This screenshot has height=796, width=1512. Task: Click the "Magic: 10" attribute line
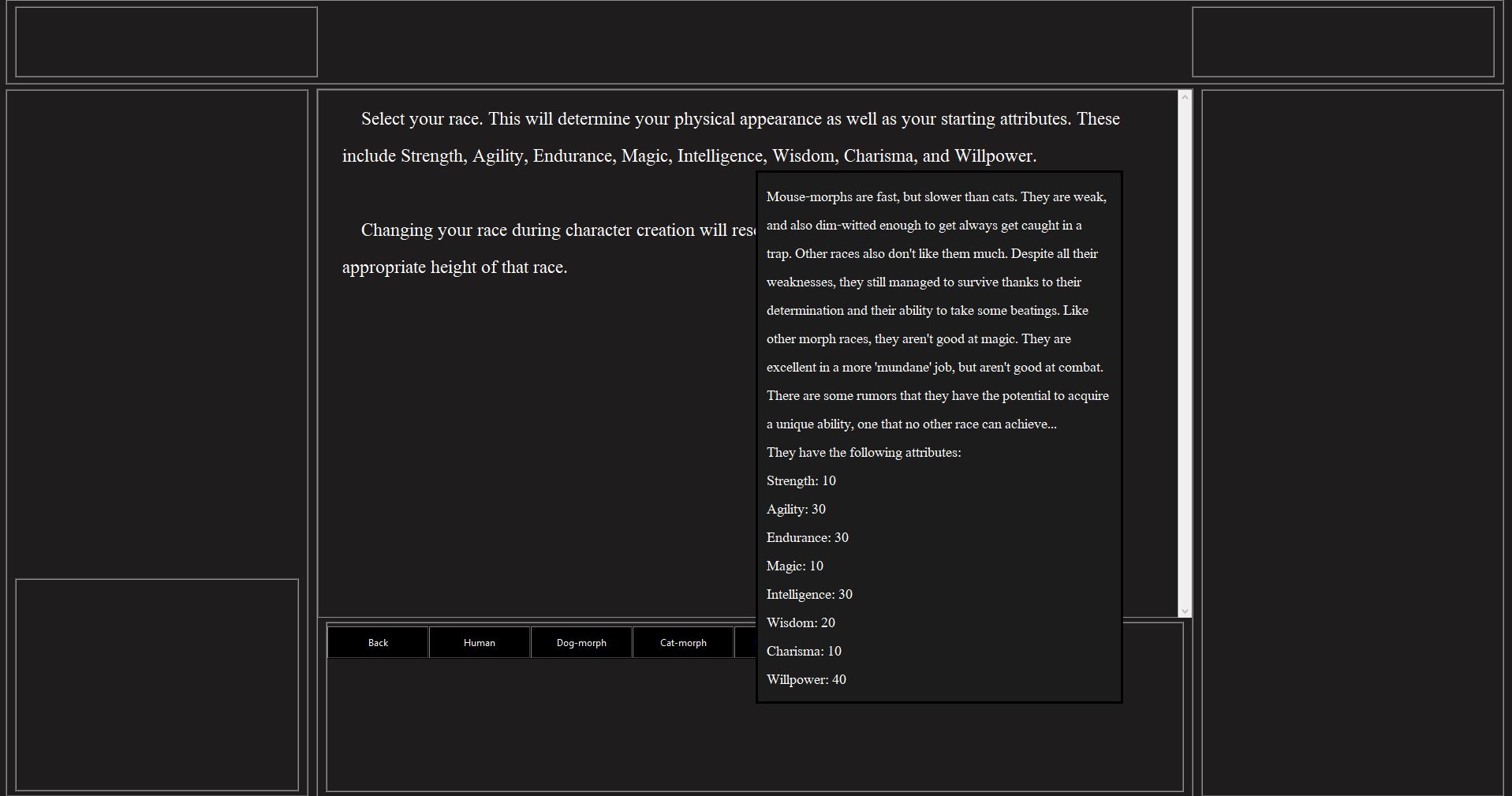(x=794, y=566)
